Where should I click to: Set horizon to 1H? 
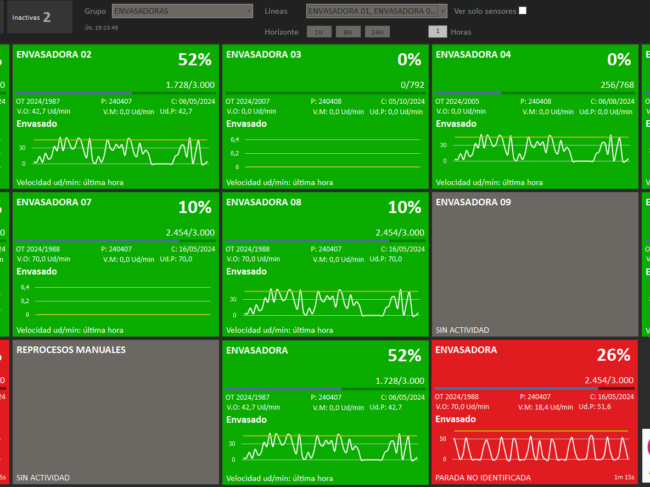point(320,32)
